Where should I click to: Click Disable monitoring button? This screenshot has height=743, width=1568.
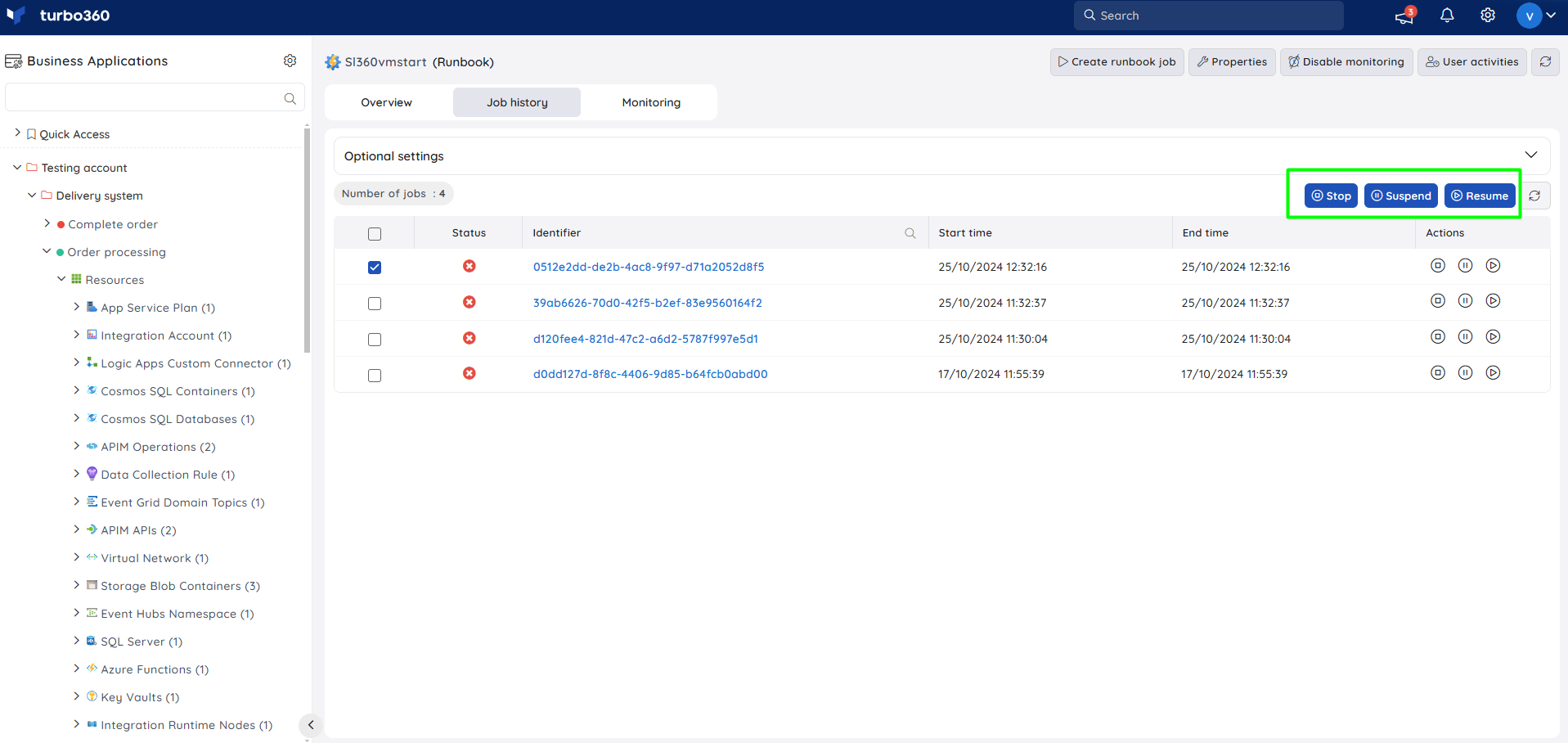1346,61
